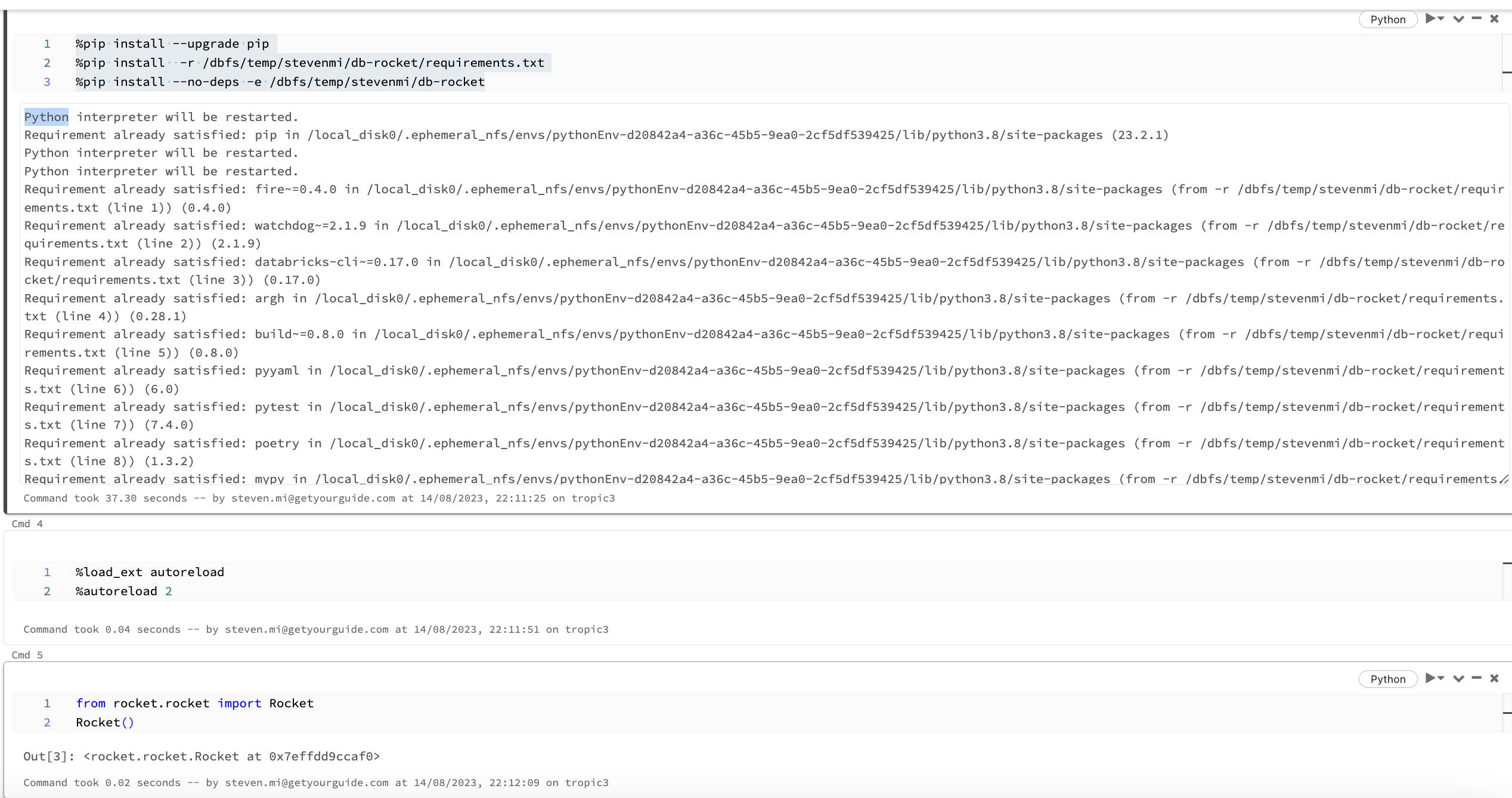Click Python language badge on Rocket cell
Screen dimensions: 1512x798
point(1387,679)
